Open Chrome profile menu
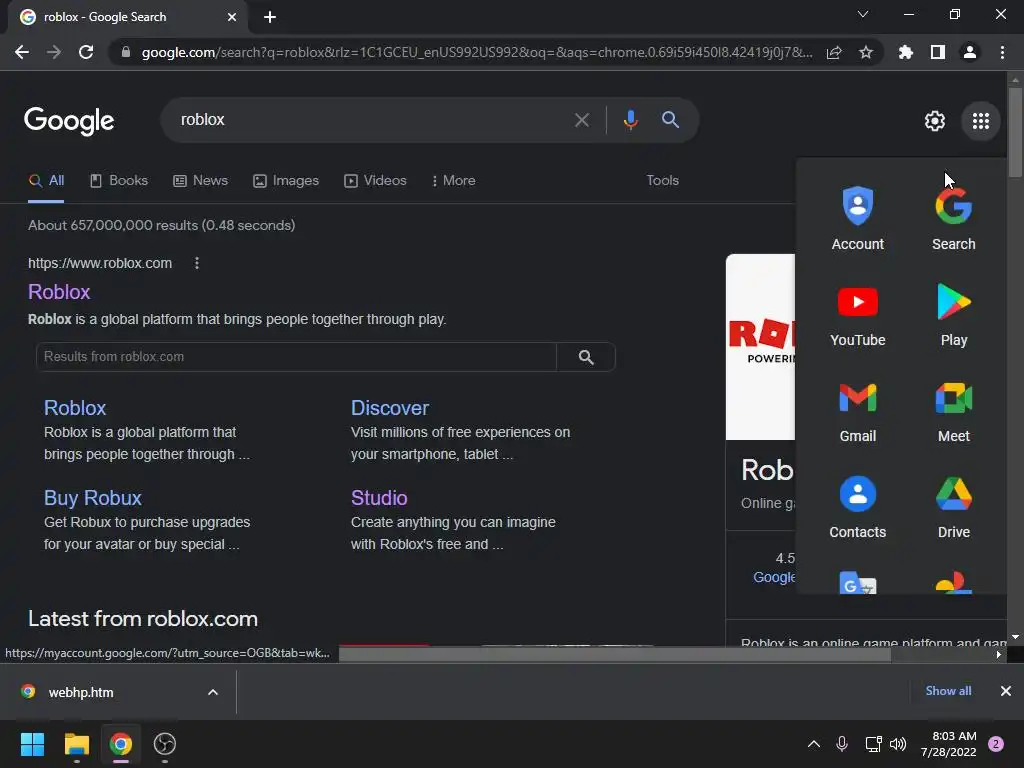Image resolution: width=1024 pixels, height=768 pixels. click(x=969, y=52)
